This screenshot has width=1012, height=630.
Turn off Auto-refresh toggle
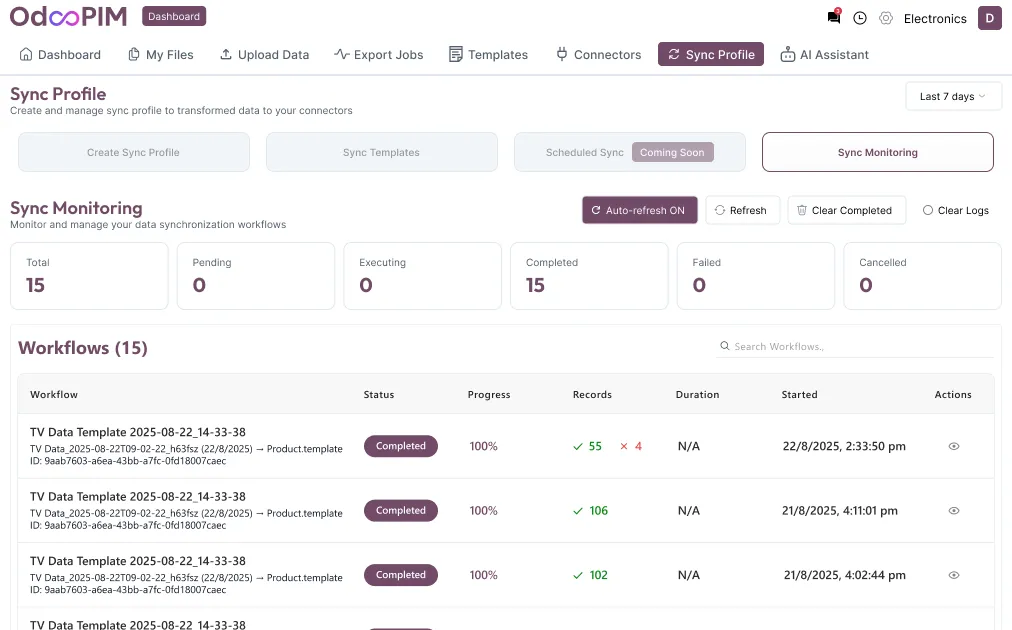(639, 210)
